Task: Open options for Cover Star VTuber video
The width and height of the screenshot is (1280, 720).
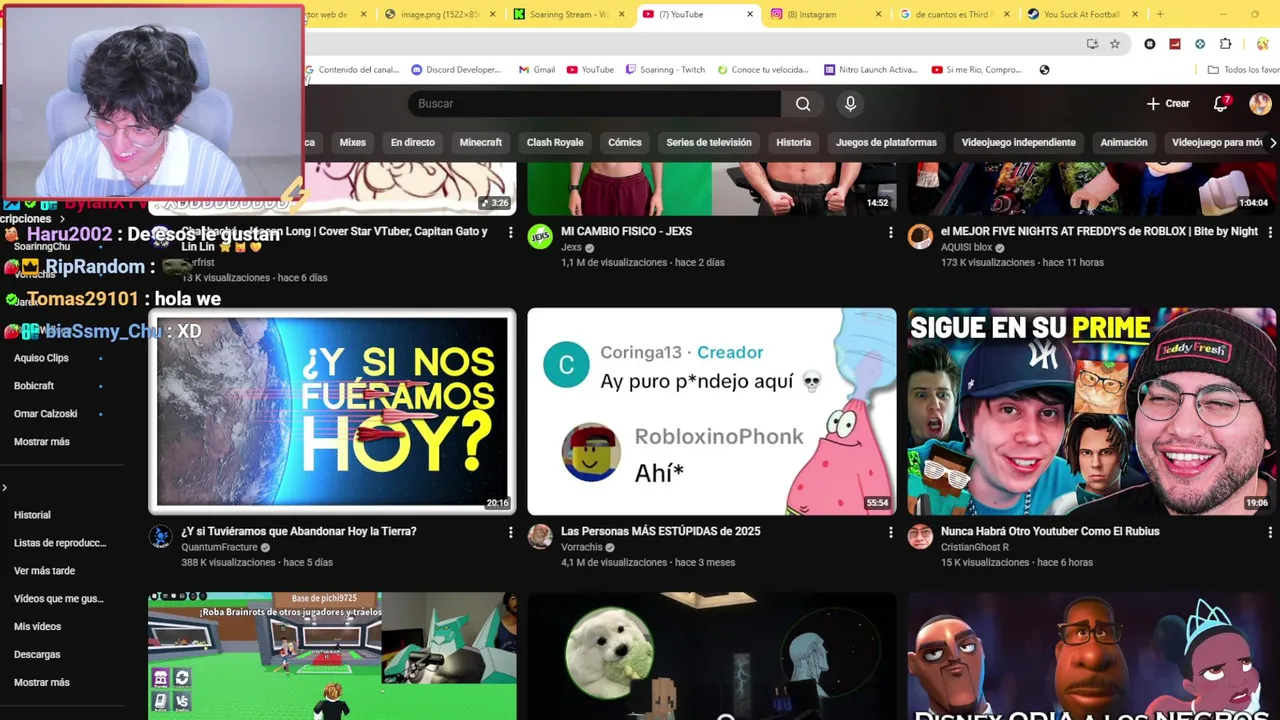Action: (510, 232)
